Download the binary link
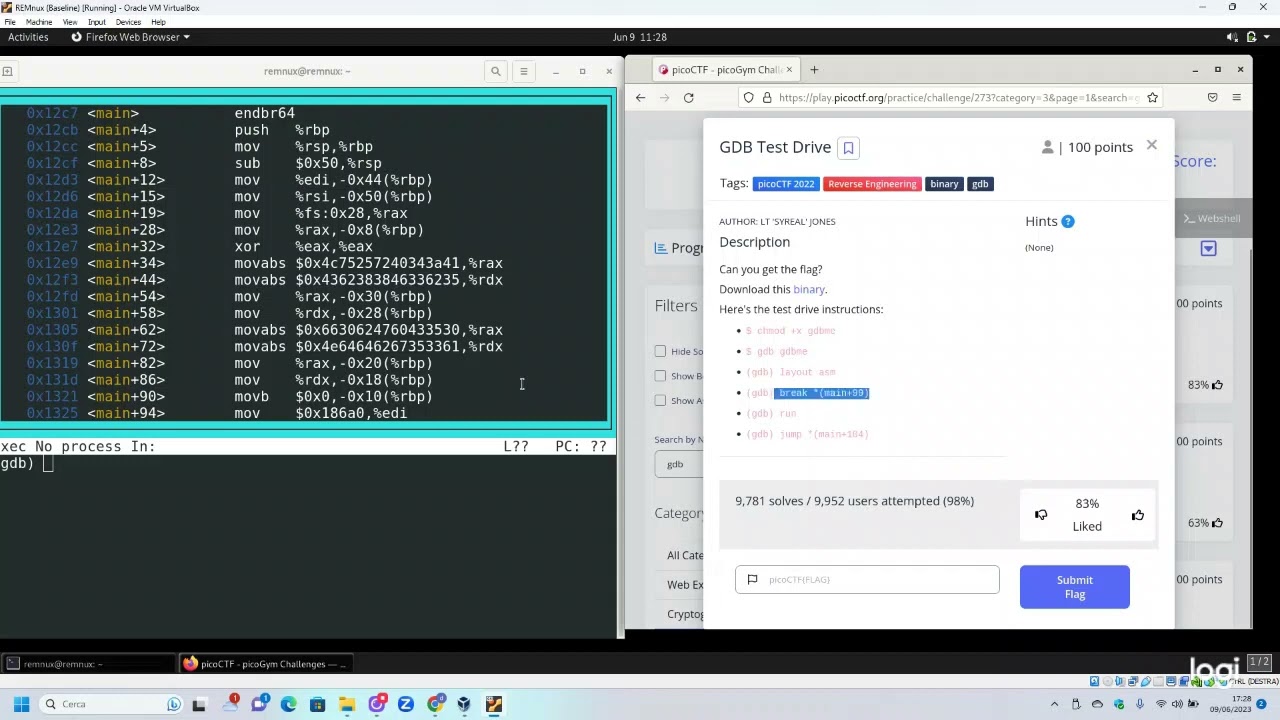Screen dimensions: 1280x720 click(x=809, y=289)
